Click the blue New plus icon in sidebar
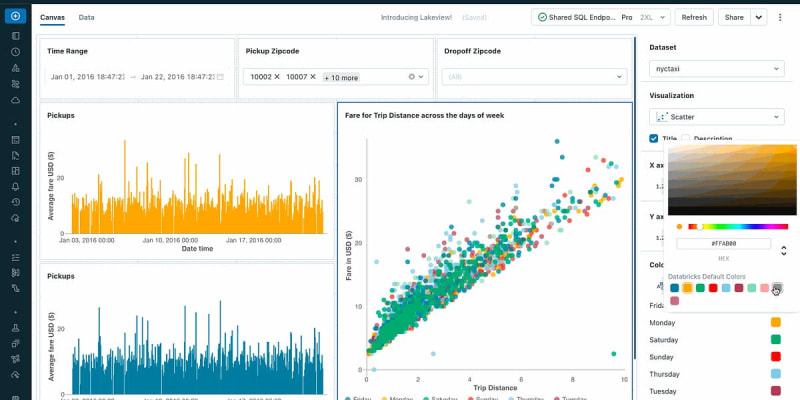Screen dimensions: 800x400 coord(15,16)
